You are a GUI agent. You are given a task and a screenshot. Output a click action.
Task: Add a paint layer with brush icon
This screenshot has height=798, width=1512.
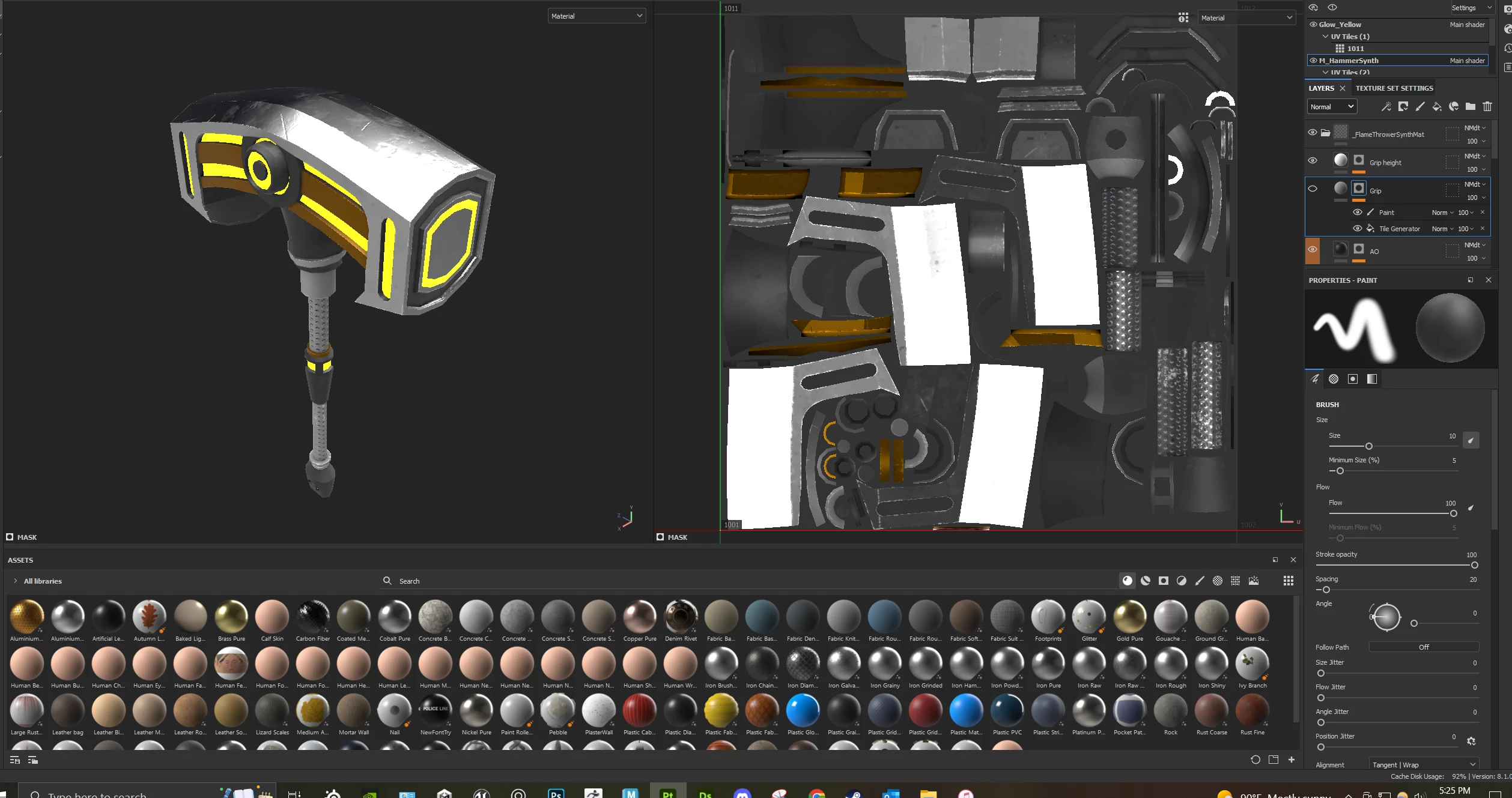(x=1420, y=106)
